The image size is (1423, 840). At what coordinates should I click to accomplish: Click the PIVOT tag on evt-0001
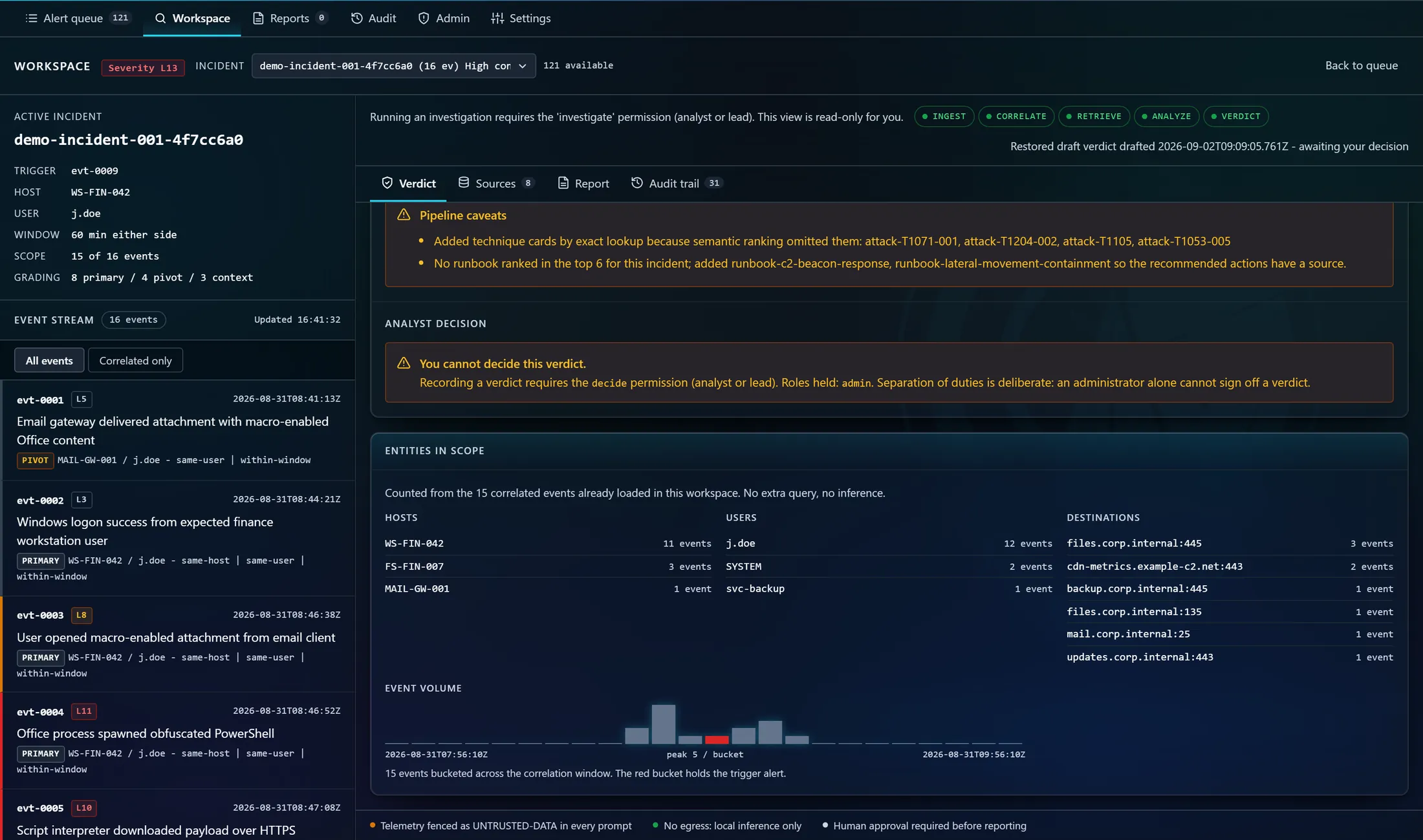35,460
